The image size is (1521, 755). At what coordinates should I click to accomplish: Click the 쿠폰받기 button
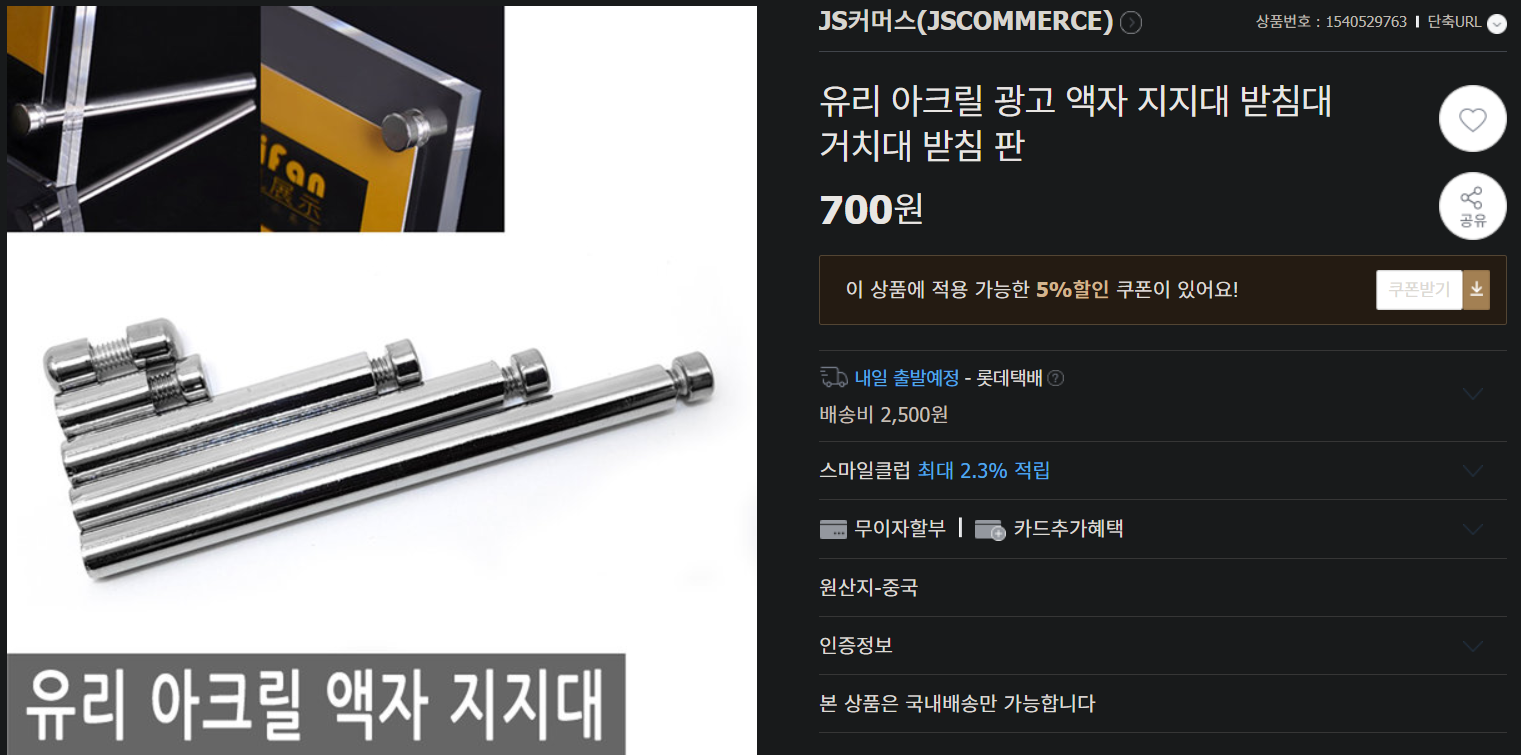point(1419,290)
